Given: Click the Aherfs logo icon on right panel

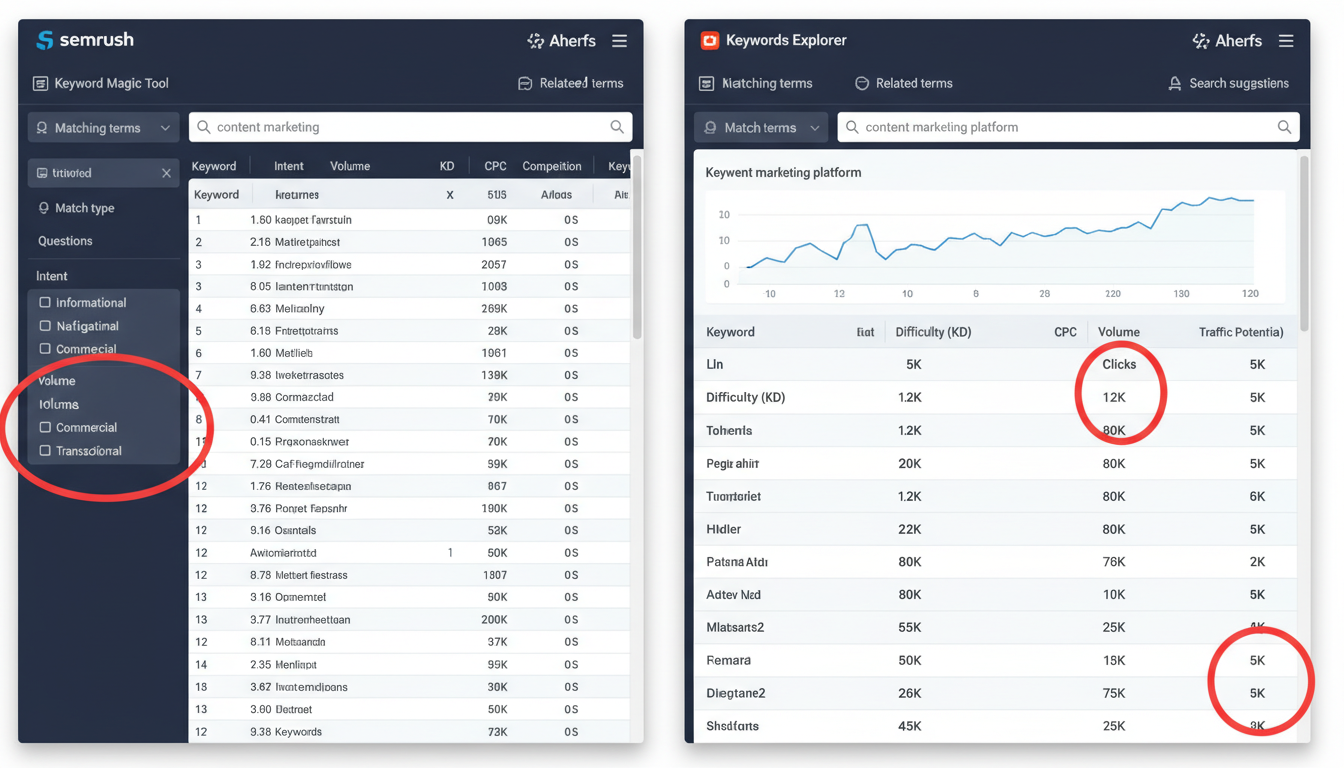Looking at the screenshot, I should click(1200, 40).
